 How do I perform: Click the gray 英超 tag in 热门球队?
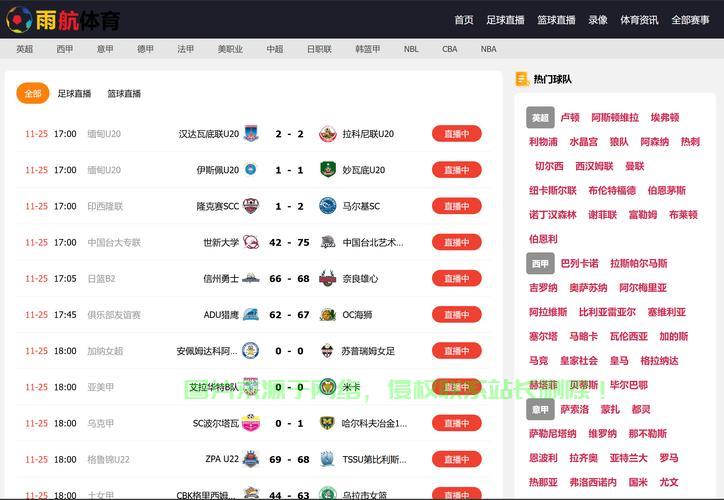pyautogui.click(x=540, y=118)
